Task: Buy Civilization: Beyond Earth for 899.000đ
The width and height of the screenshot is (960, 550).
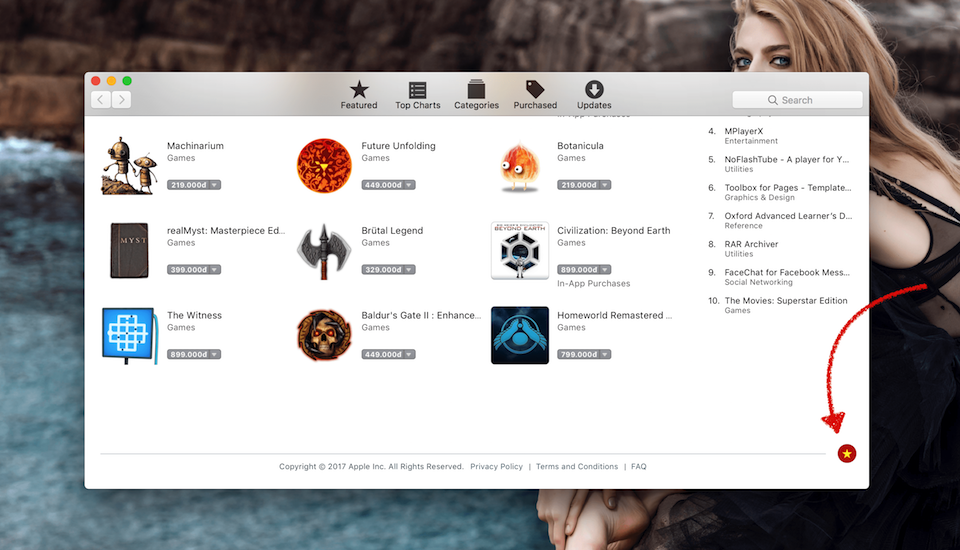Action: tap(579, 269)
